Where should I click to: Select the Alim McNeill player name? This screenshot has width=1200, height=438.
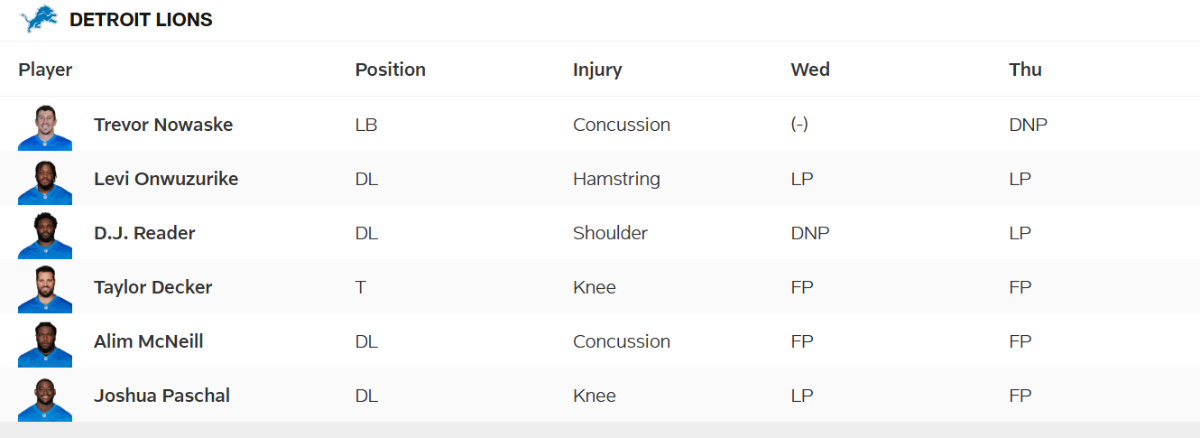pyautogui.click(x=149, y=341)
